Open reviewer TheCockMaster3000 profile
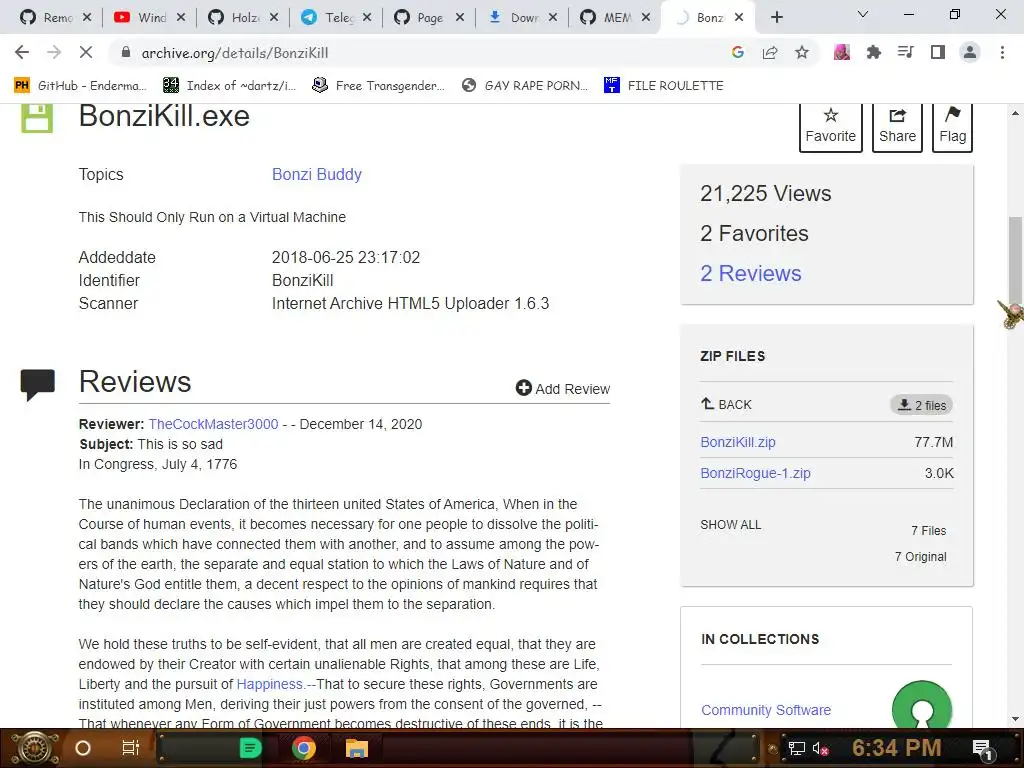This screenshot has height=768, width=1024. (x=213, y=424)
